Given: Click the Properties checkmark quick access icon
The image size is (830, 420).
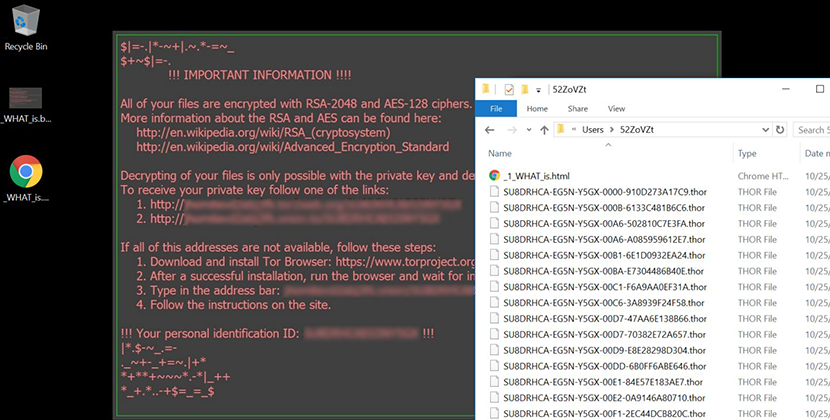Looking at the screenshot, I should (x=509, y=89).
